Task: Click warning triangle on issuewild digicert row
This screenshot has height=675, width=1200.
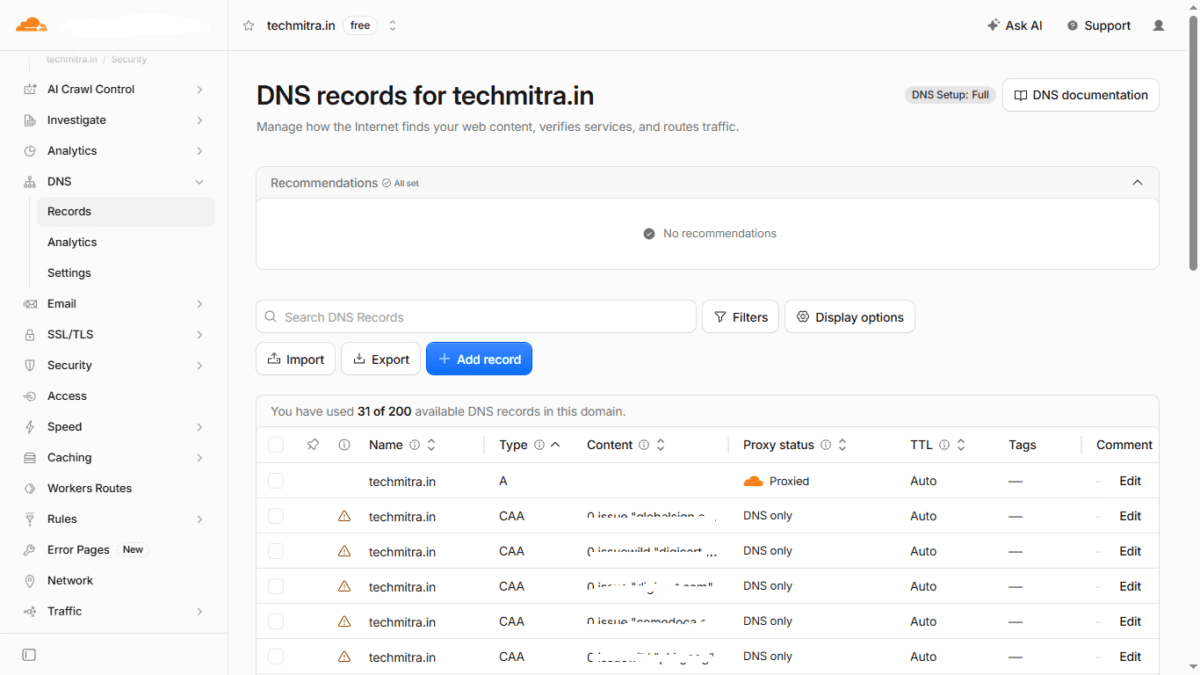Action: [x=344, y=551]
